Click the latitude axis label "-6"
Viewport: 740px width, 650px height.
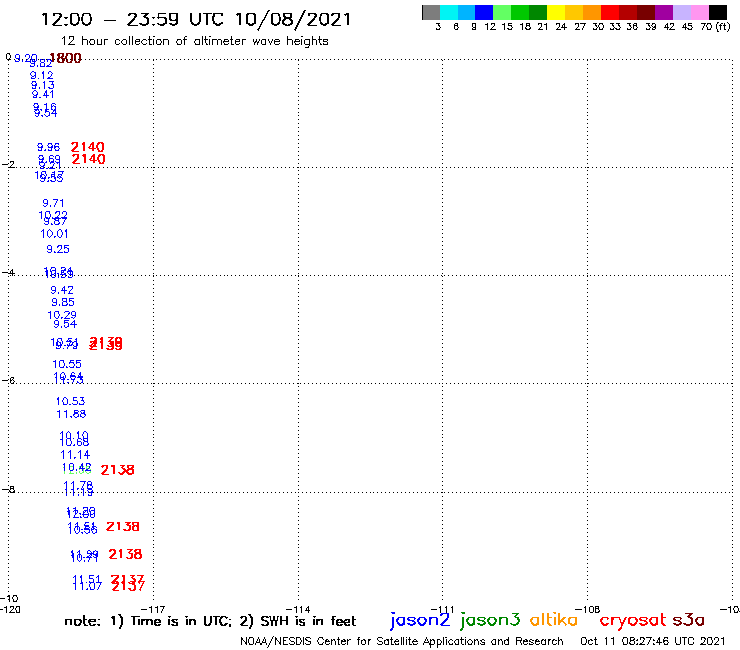[8, 380]
